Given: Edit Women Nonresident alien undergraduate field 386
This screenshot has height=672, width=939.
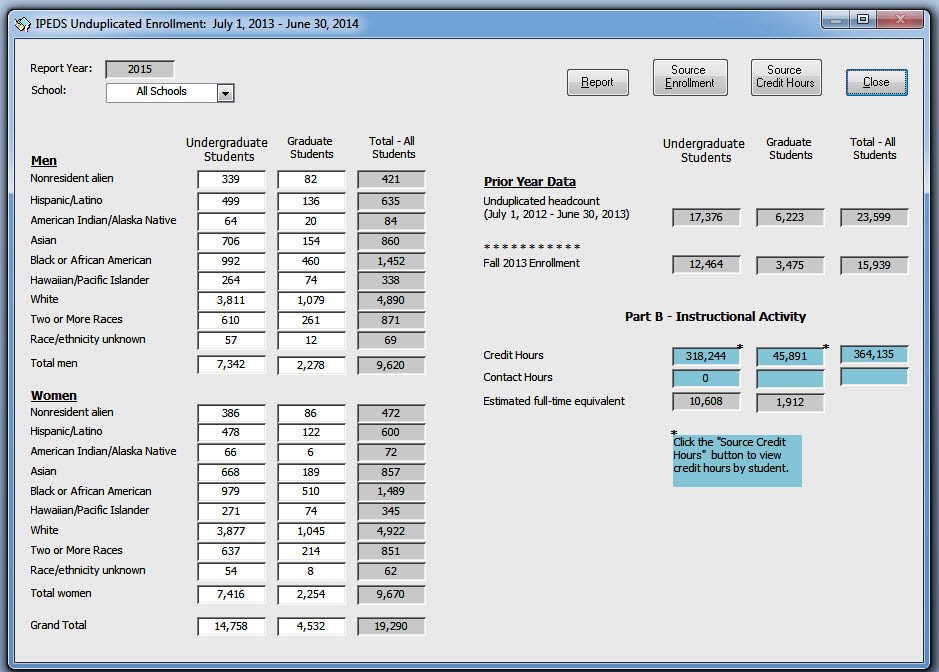Looking at the screenshot, I should [x=231, y=413].
